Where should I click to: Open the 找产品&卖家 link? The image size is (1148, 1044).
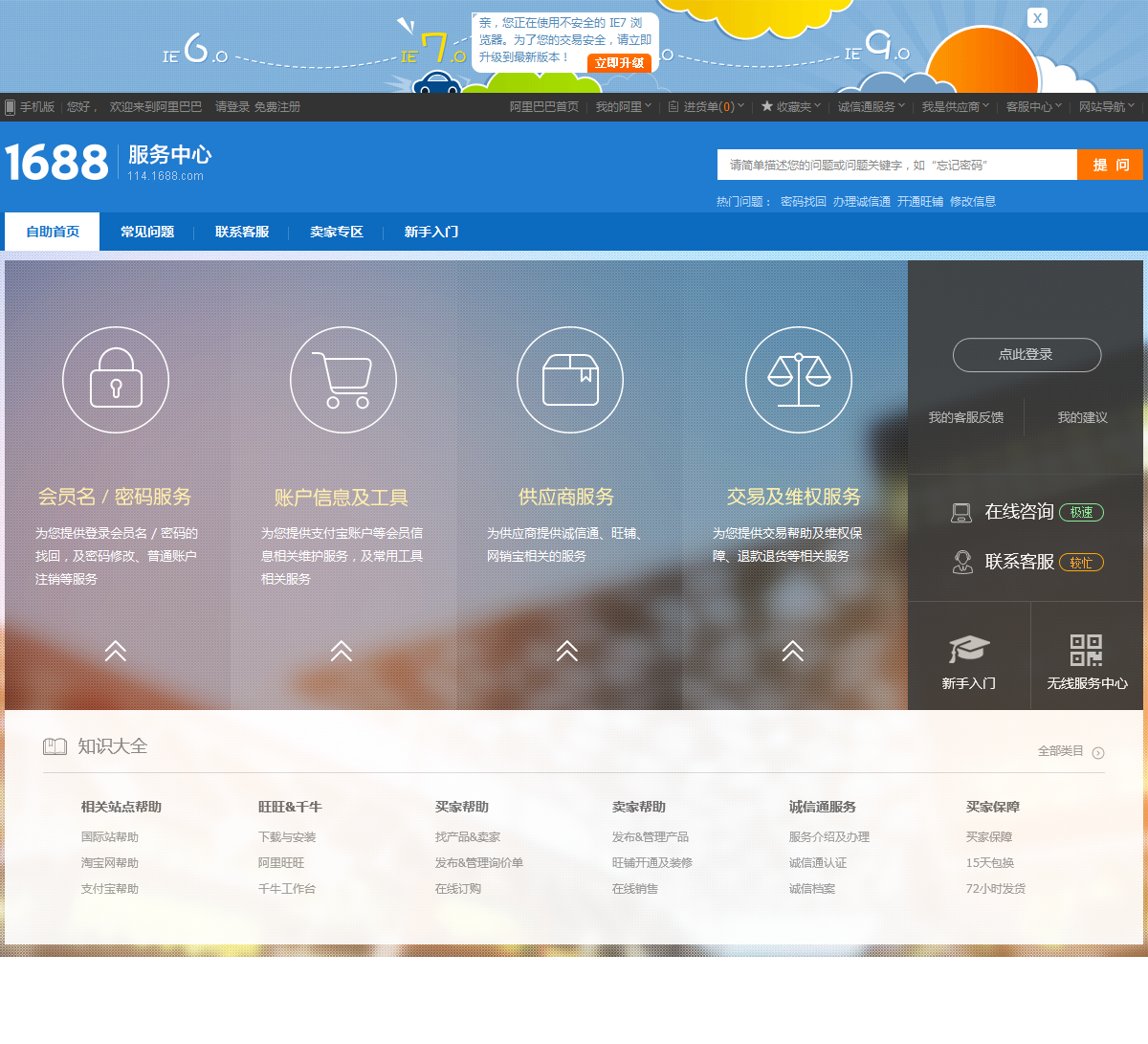(x=468, y=837)
